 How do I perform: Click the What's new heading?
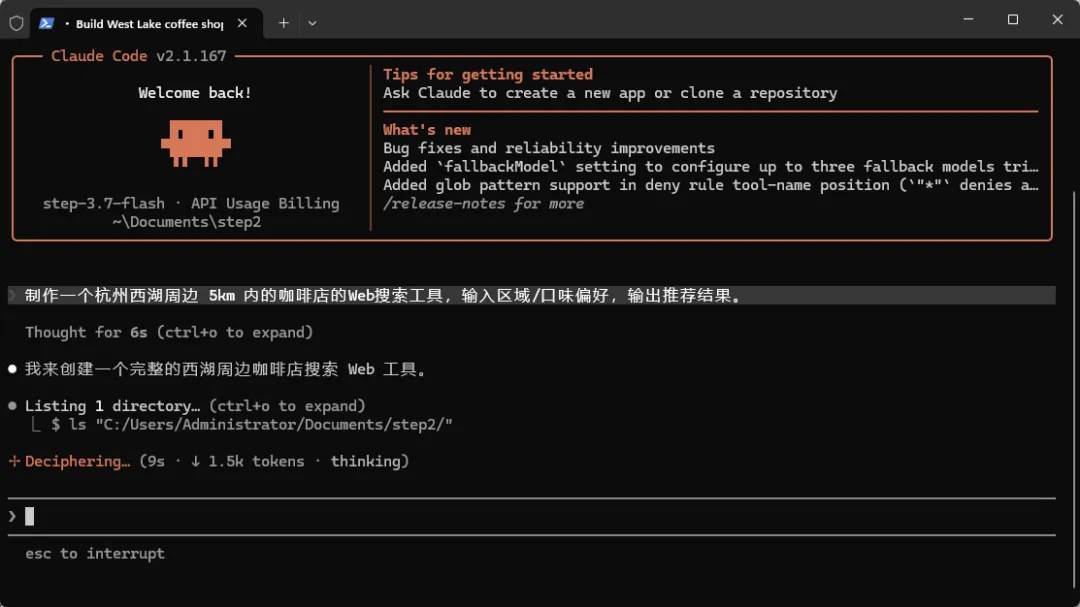click(427, 130)
